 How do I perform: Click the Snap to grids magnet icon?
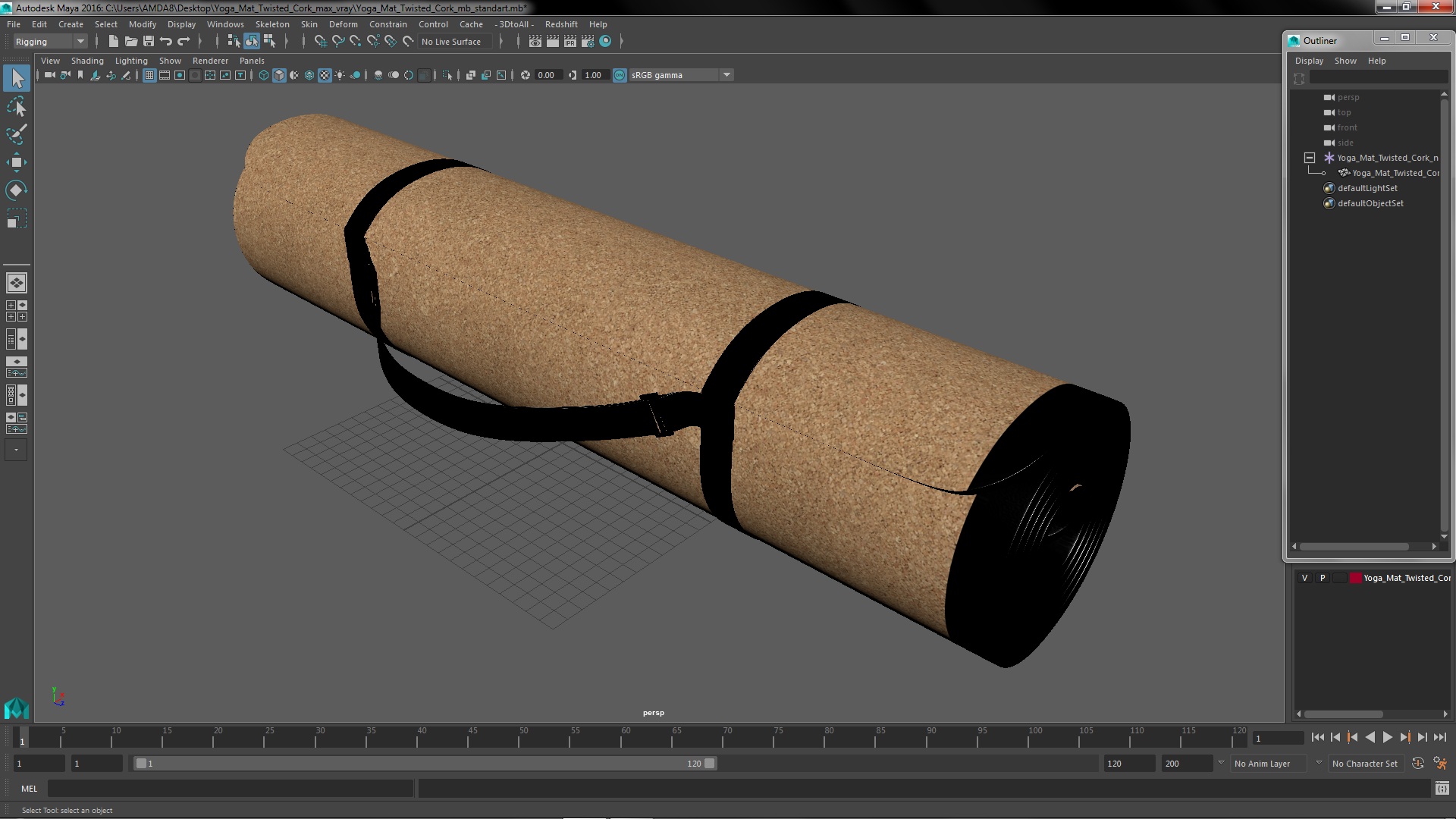pyautogui.click(x=320, y=42)
